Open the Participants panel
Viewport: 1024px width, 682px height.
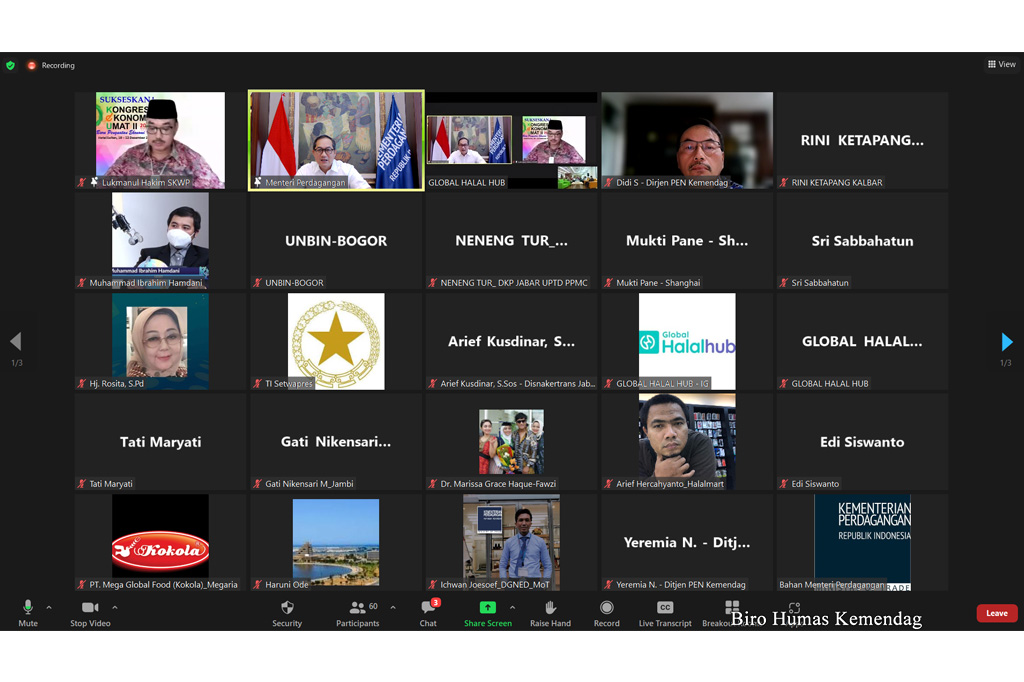point(357,611)
